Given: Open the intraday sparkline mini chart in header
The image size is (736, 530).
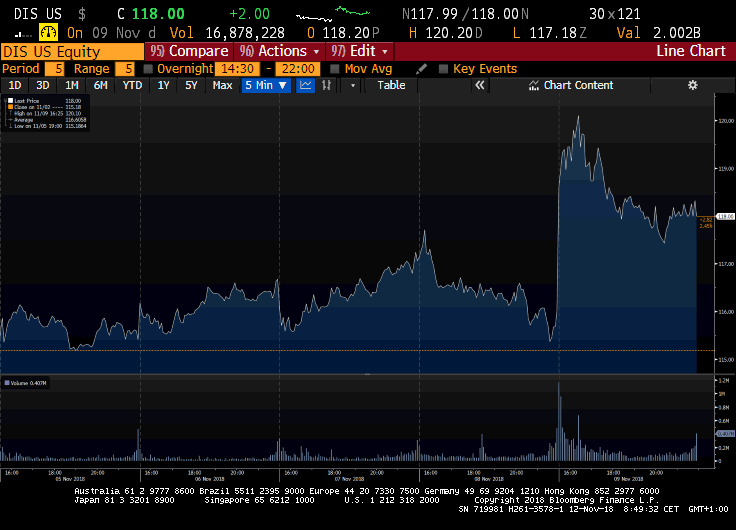Looking at the screenshot, I should (333, 14).
